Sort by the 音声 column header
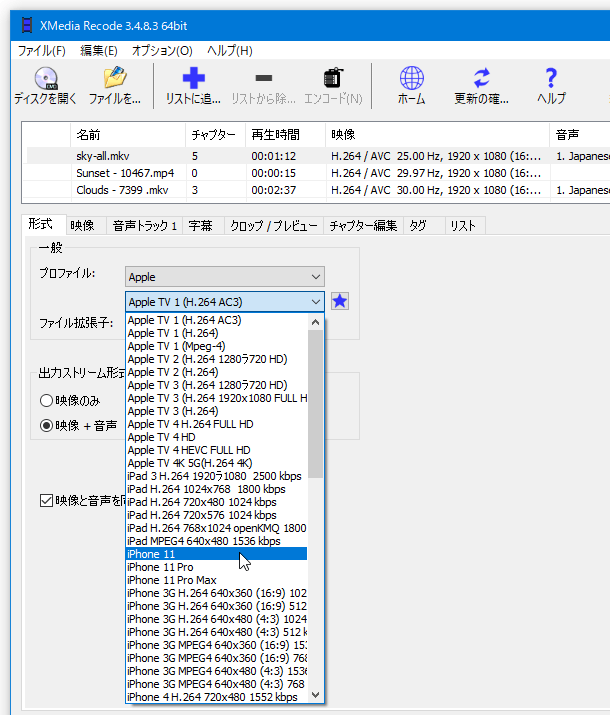 [580, 135]
